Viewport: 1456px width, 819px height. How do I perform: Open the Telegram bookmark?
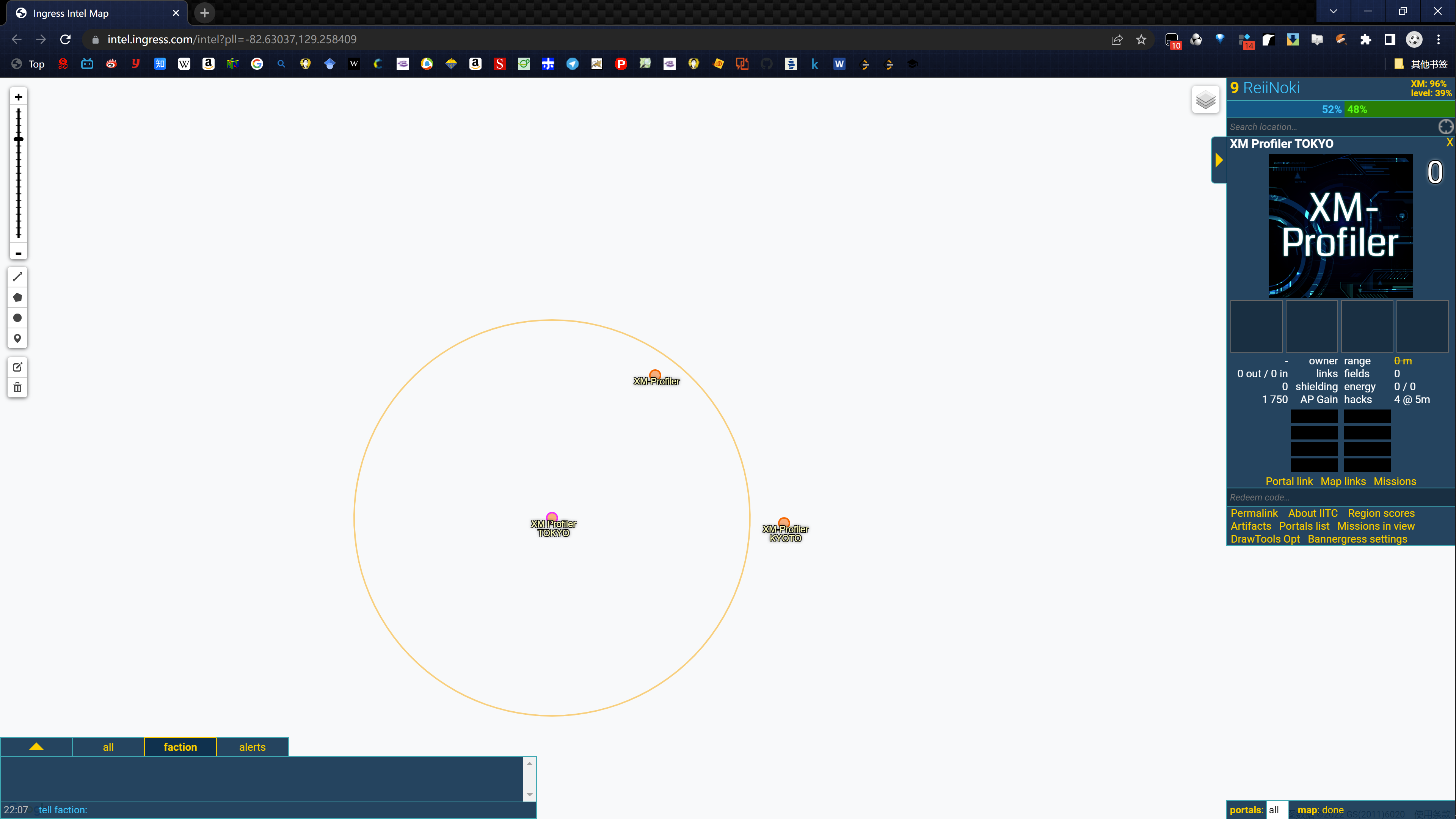pyautogui.click(x=573, y=64)
